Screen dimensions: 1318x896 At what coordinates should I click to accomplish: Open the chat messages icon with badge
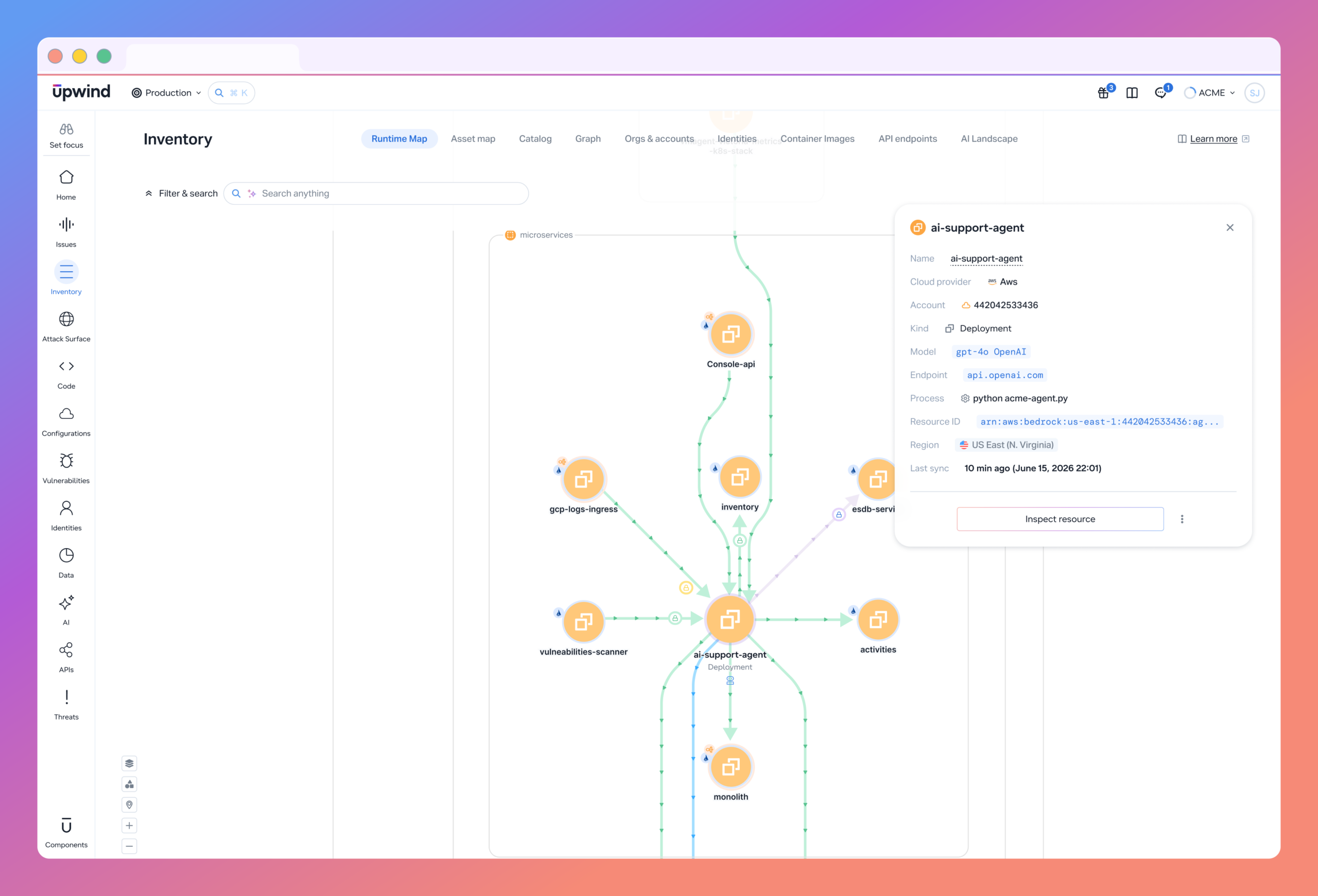[1161, 93]
